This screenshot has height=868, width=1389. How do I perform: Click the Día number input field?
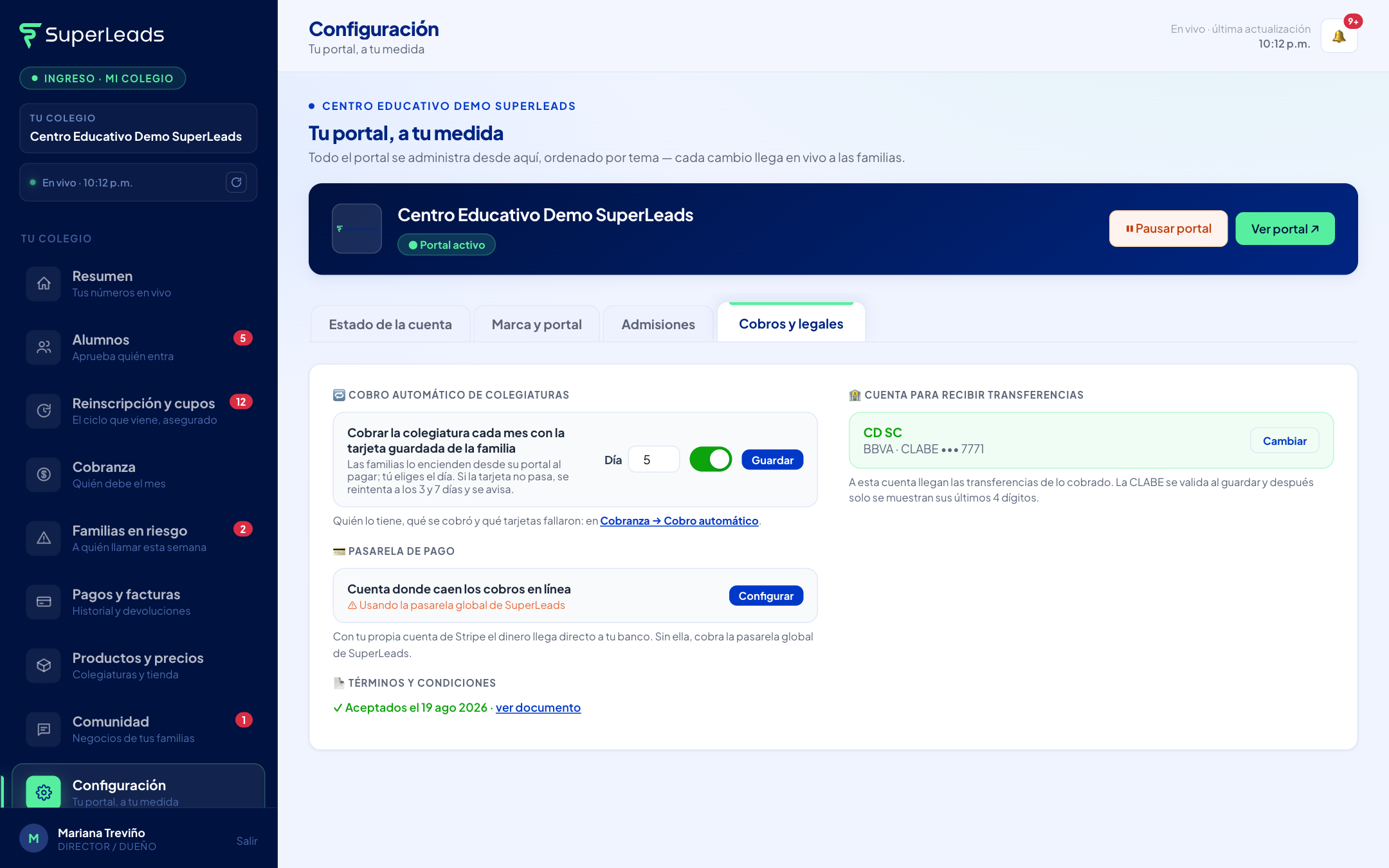click(x=654, y=460)
